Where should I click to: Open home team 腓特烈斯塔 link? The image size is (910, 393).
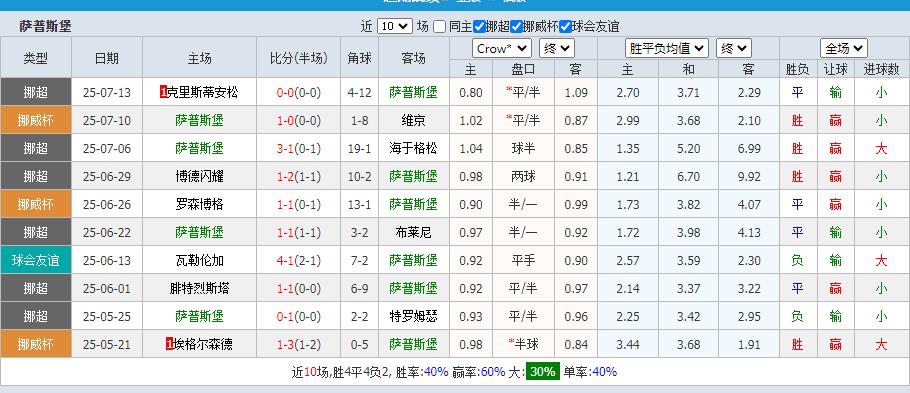[199, 289]
